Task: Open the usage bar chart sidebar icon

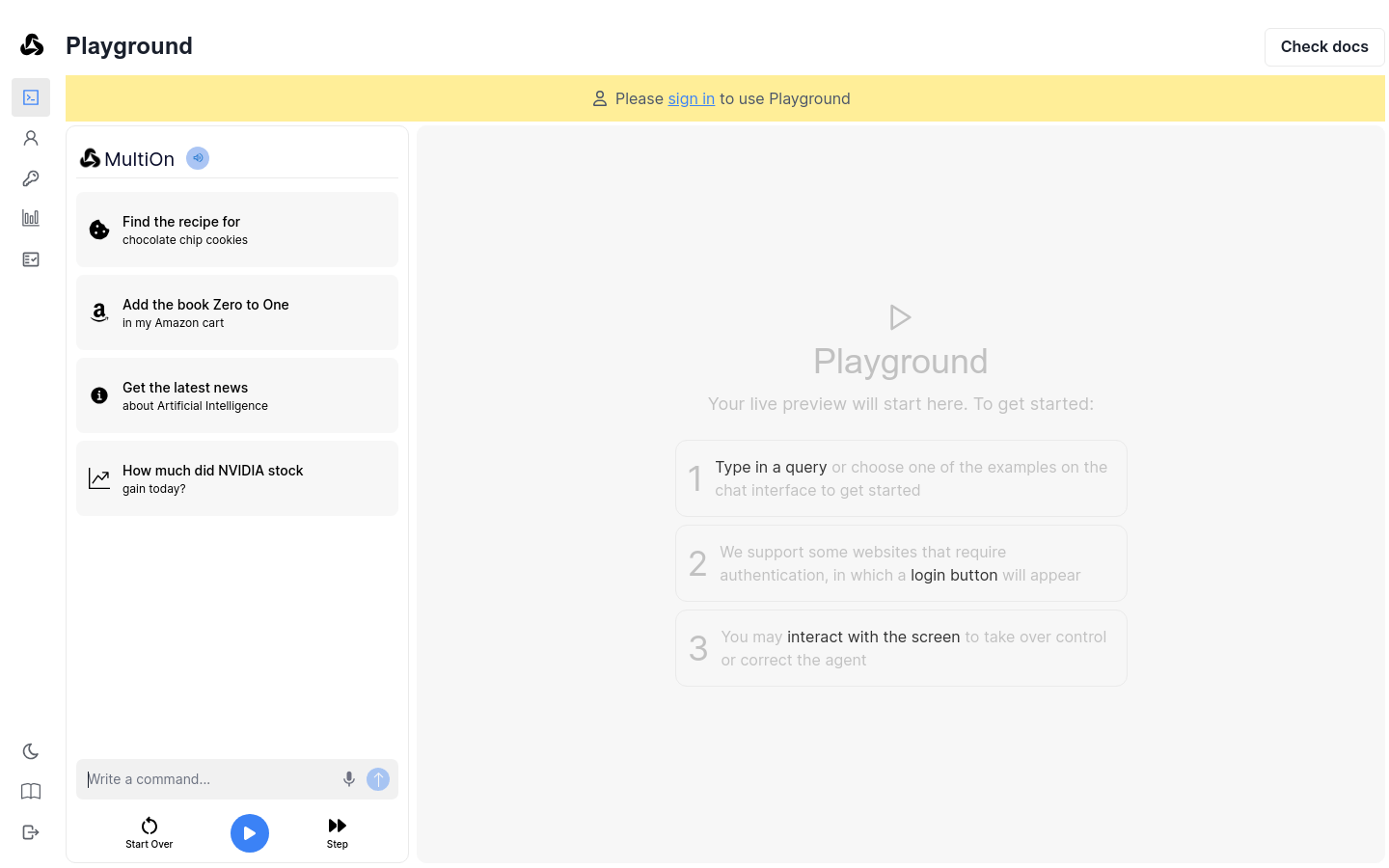Action: [x=31, y=218]
